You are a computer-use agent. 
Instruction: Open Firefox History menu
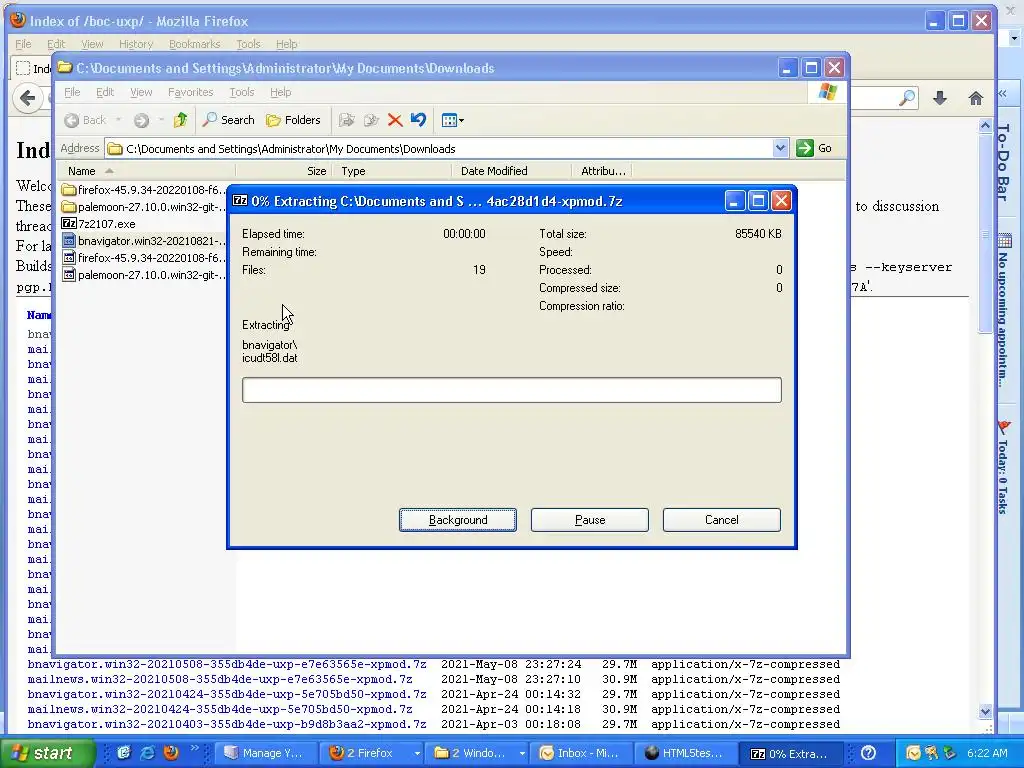click(136, 44)
